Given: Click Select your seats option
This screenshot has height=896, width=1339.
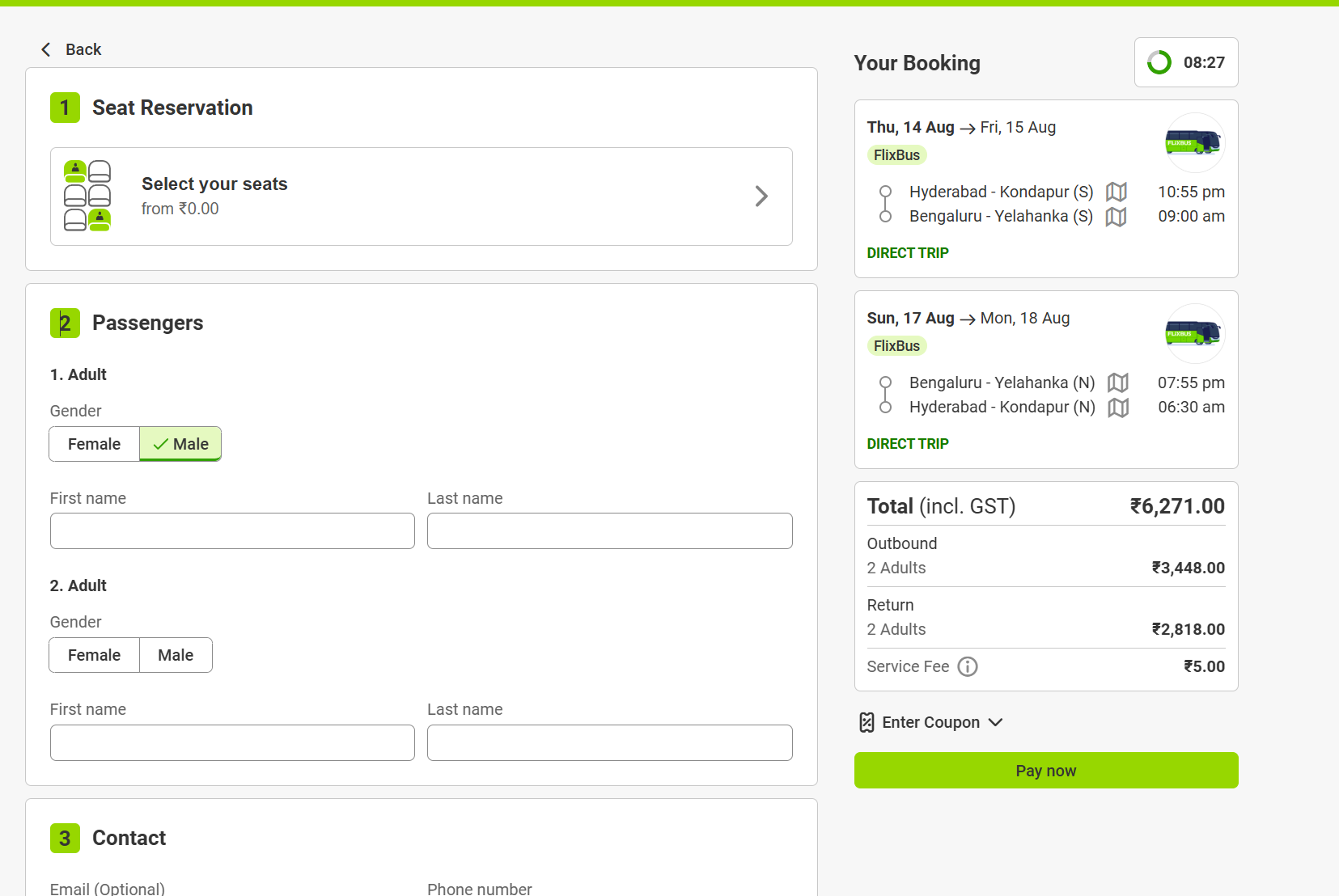Looking at the screenshot, I should pos(214,184).
